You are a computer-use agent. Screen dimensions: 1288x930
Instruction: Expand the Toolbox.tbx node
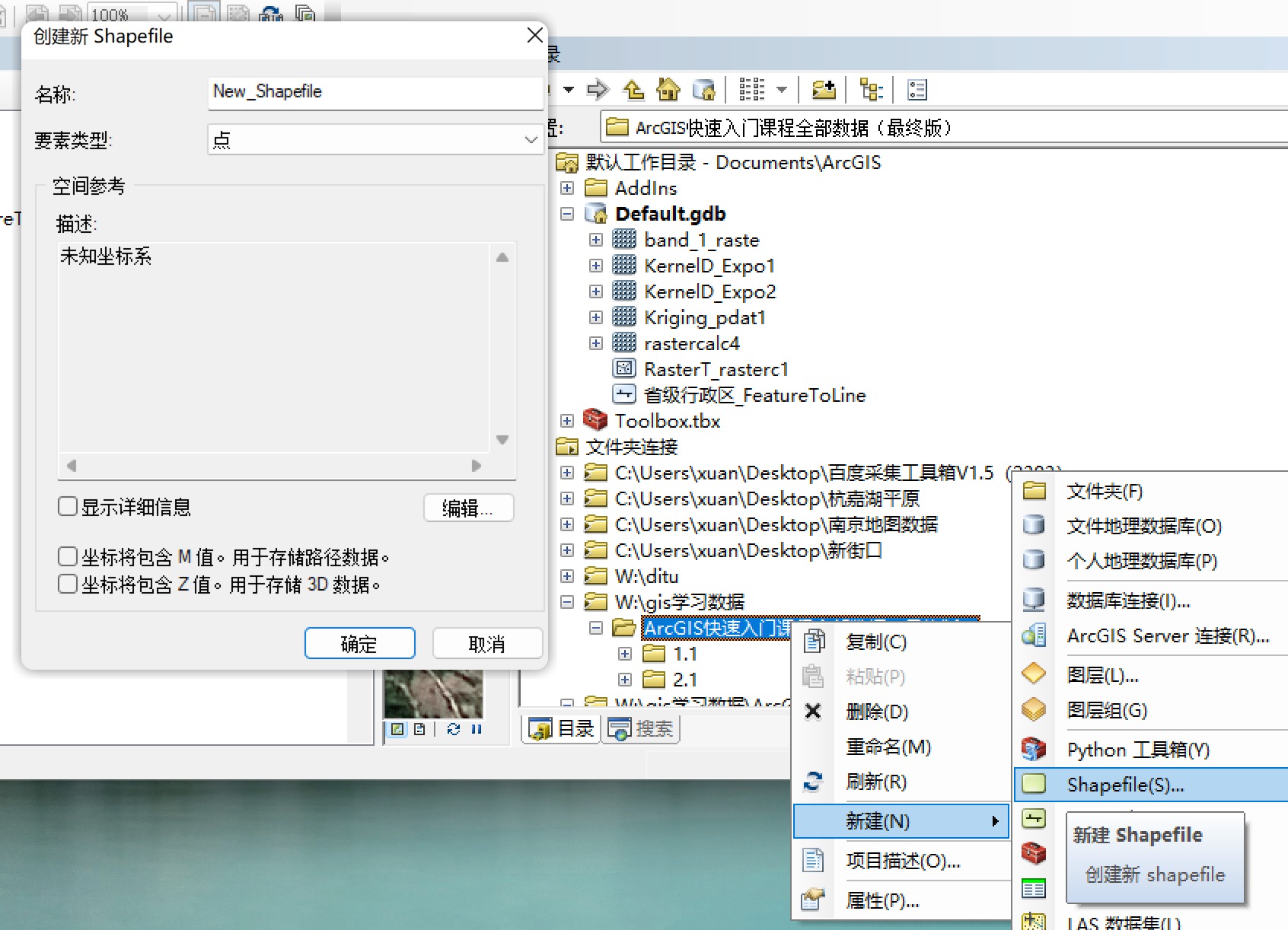pyautogui.click(x=566, y=421)
